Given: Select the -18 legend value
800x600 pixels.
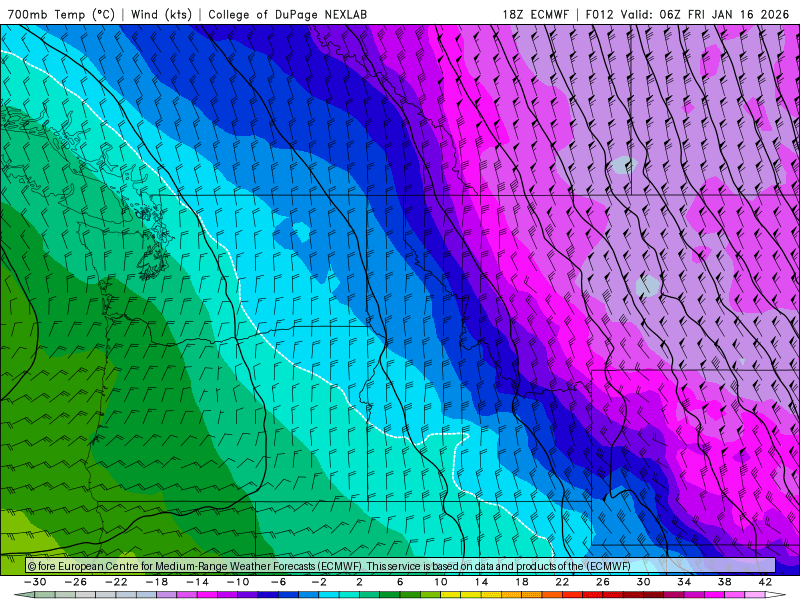Looking at the screenshot, I should 157,582.
